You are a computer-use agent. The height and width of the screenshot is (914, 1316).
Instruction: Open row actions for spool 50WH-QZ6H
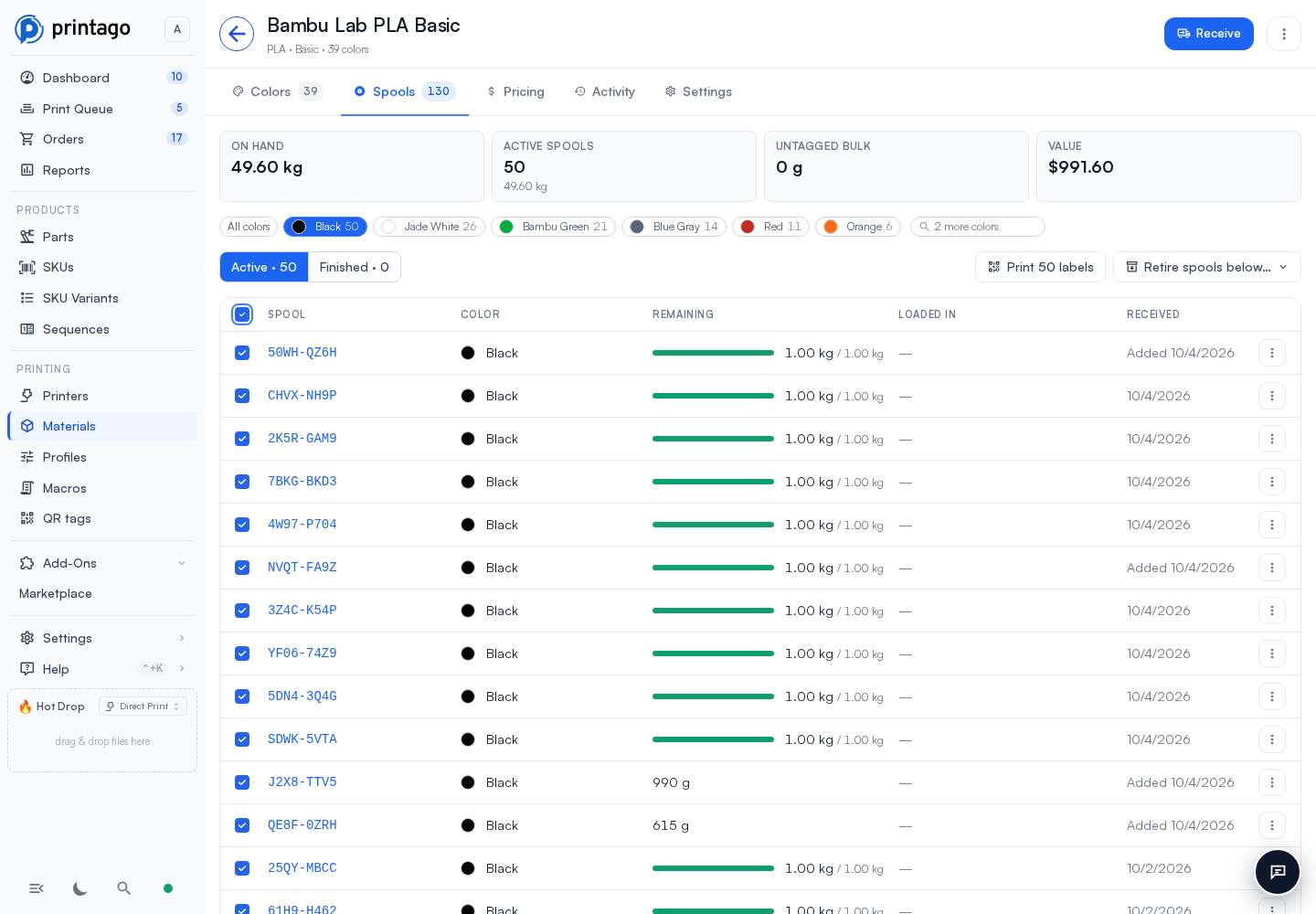(x=1272, y=353)
